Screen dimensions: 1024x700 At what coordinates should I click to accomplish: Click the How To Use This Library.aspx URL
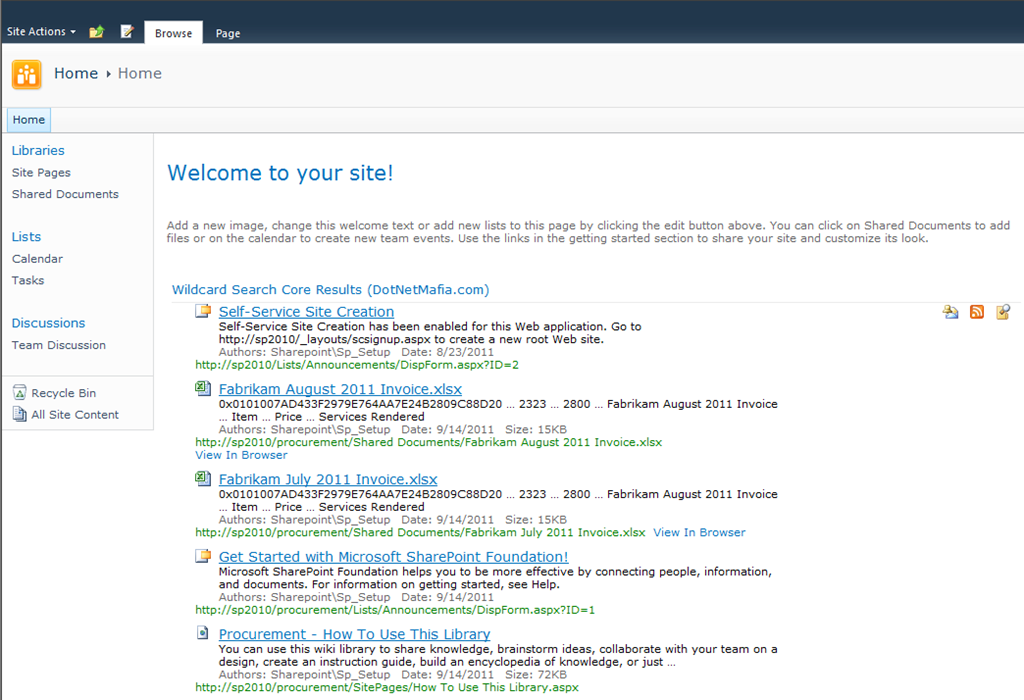coord(387,687)
